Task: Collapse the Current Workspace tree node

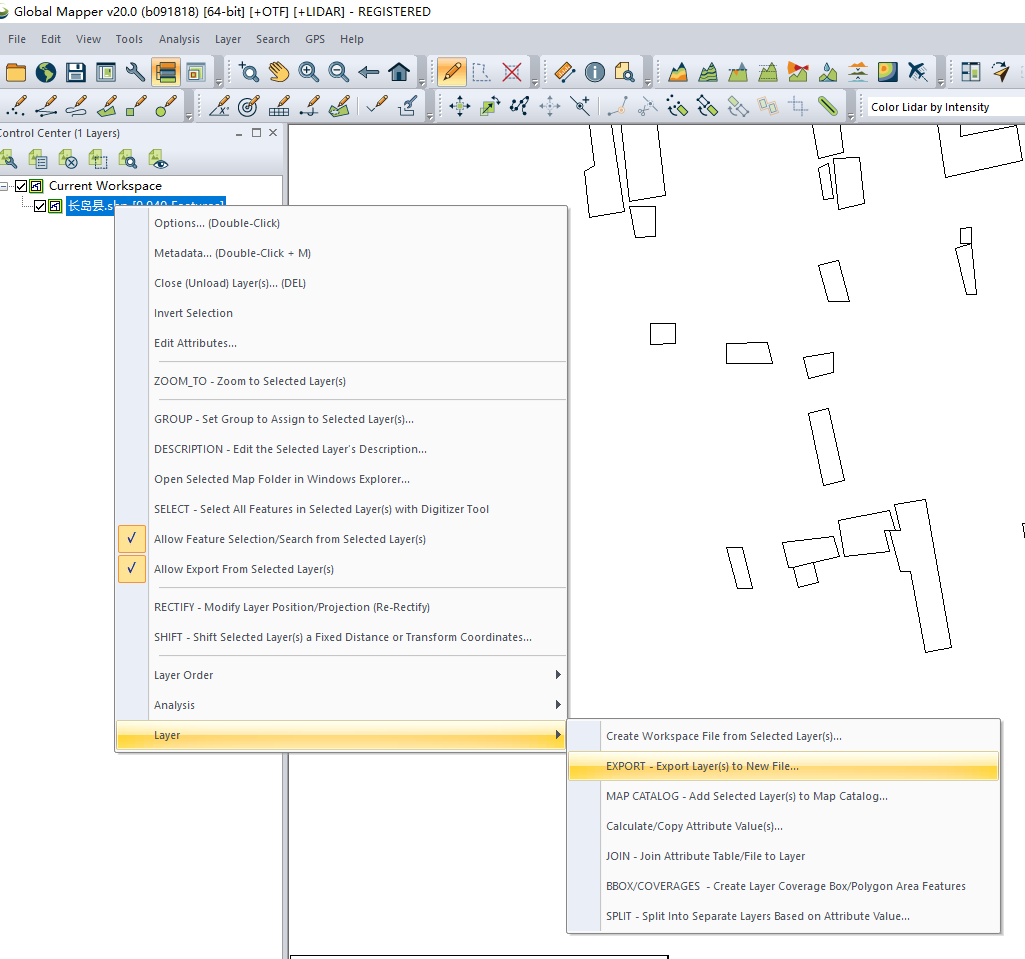Action: (4, 186)
